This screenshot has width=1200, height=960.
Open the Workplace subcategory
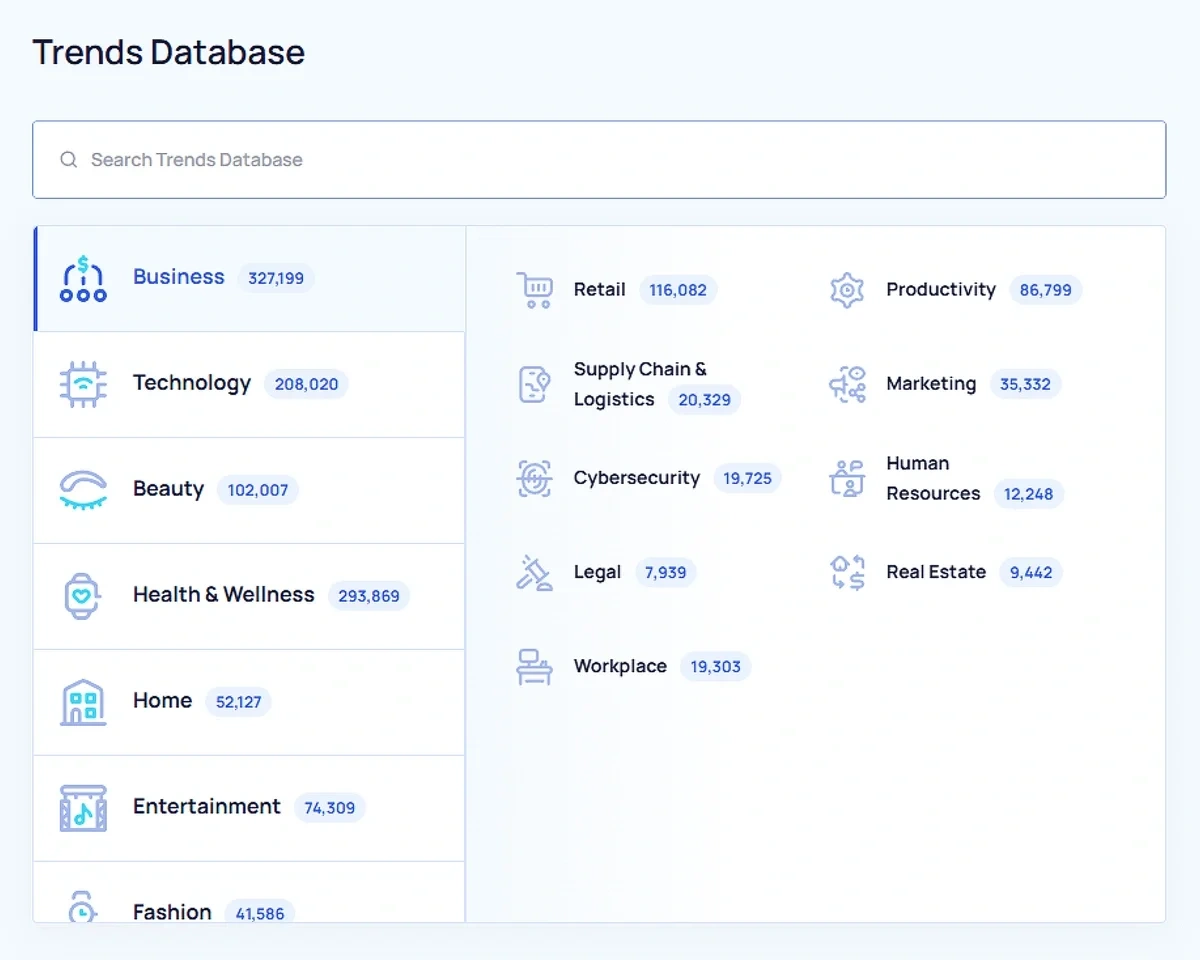point(620,666)
